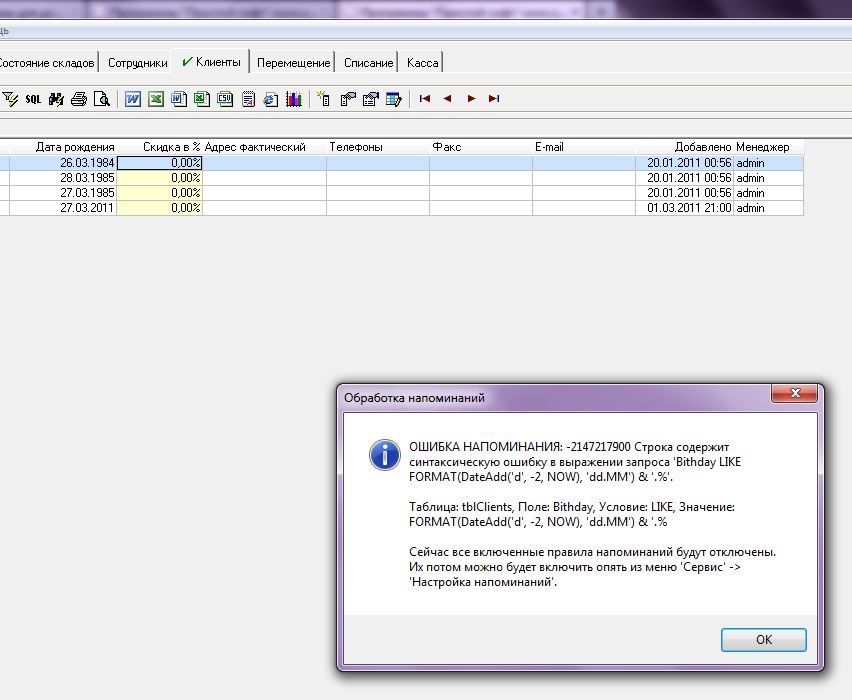
Task: Select the discount cell for 26.03.1984
Action: pos(160,162)
